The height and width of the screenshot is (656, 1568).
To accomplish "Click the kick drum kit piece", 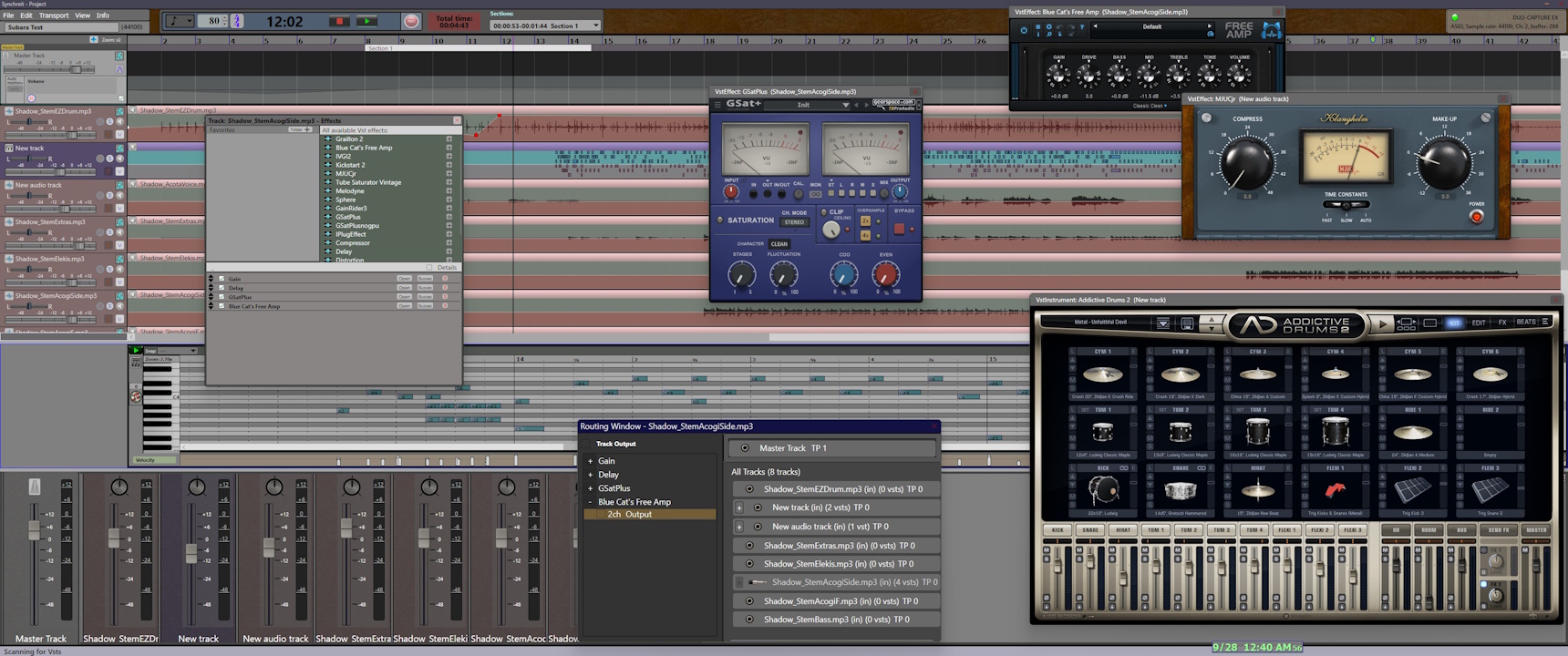I will pyautogui.click(x=1103, y=490).
